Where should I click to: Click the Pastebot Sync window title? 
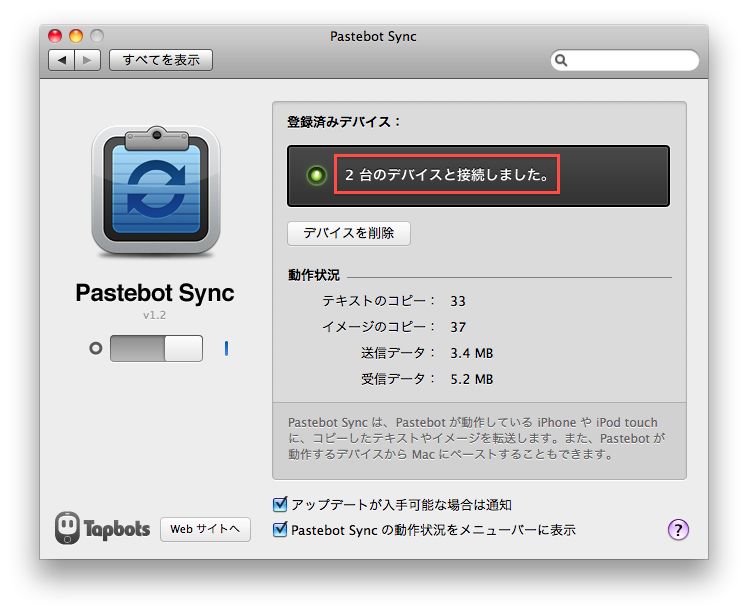pos(373,36)
